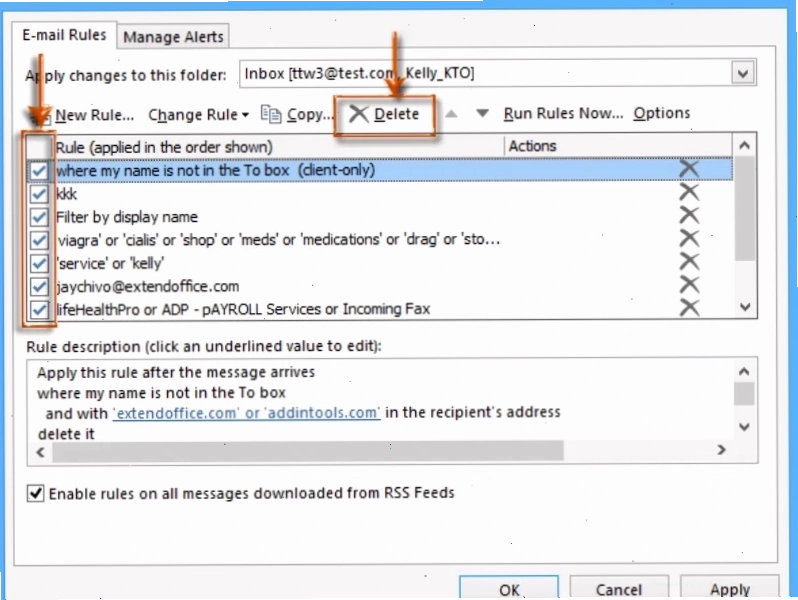Open the Copy rule option

tap(297, 115)
